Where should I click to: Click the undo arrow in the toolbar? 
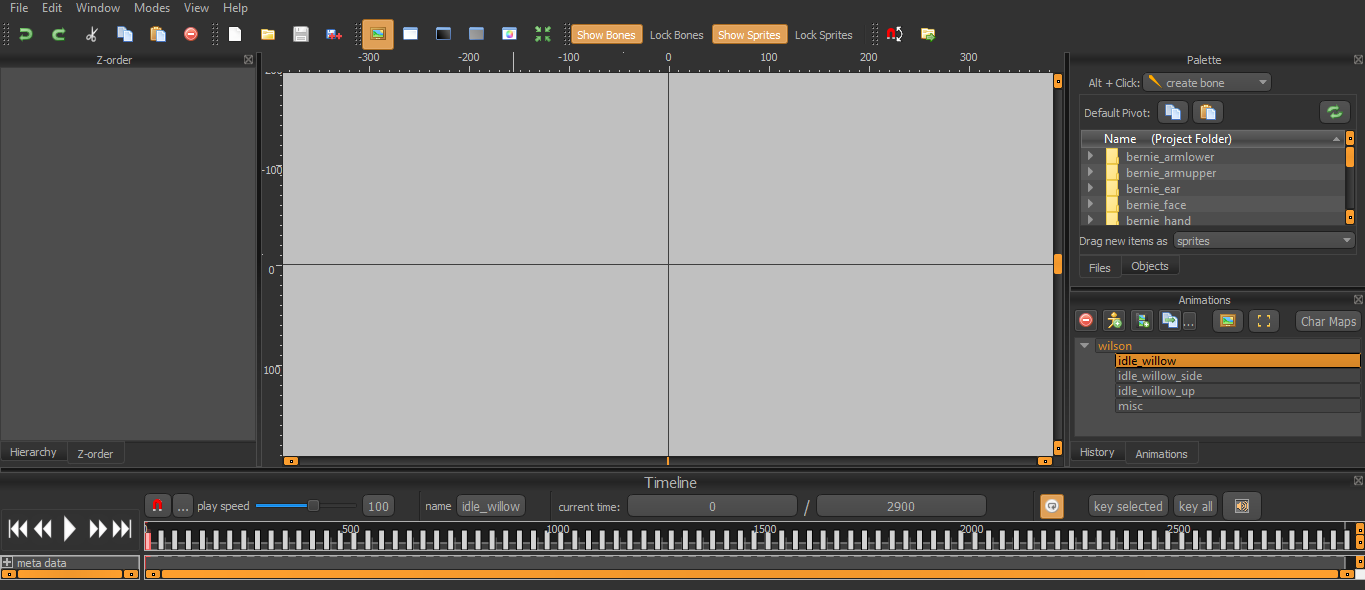pos(26,34)
